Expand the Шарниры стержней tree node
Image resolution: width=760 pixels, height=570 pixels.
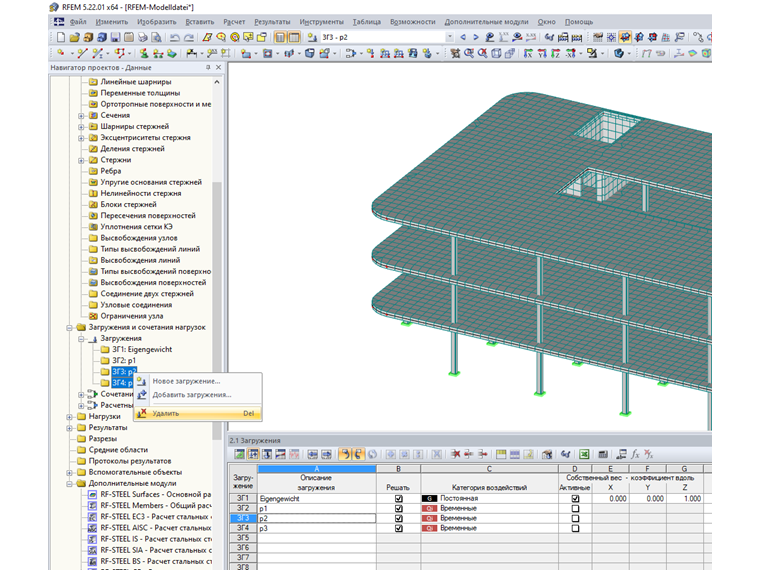tap(81, 127)
